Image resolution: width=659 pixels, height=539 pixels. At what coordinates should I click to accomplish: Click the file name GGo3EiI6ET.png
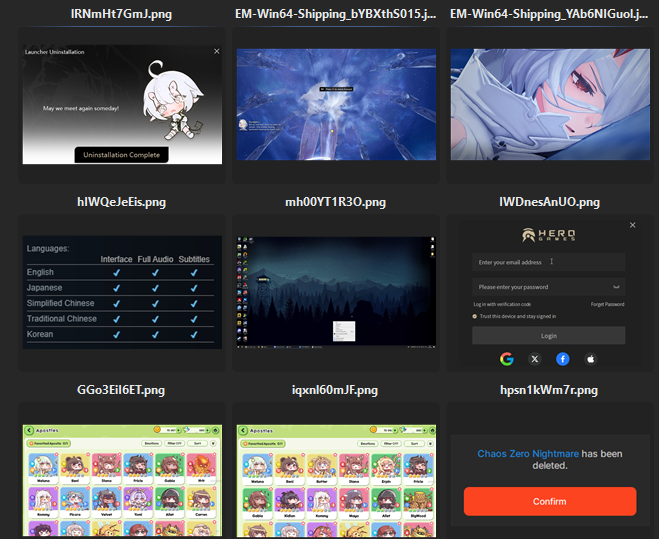tap(121, 390)
